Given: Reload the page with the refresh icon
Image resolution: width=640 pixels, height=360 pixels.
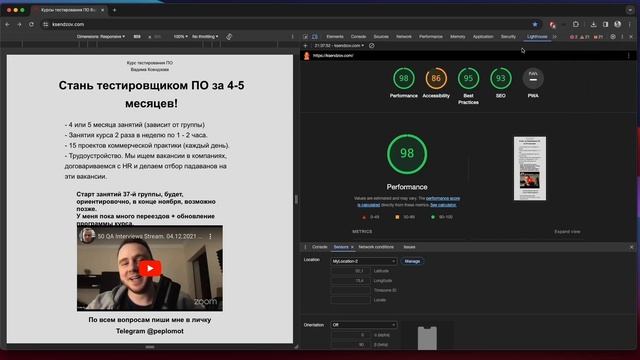Looking at the screenshot, I should [x=31, y=24].
